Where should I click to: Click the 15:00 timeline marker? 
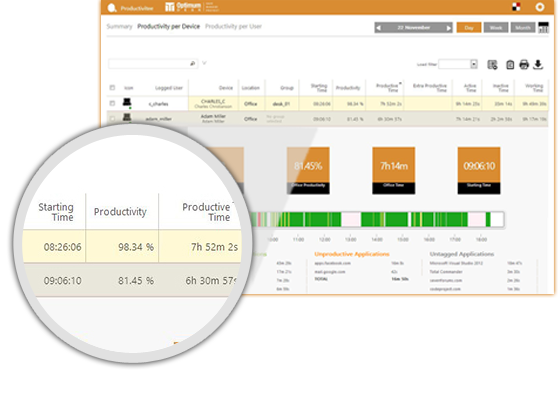pyautogui.click(x=403, y=239)
